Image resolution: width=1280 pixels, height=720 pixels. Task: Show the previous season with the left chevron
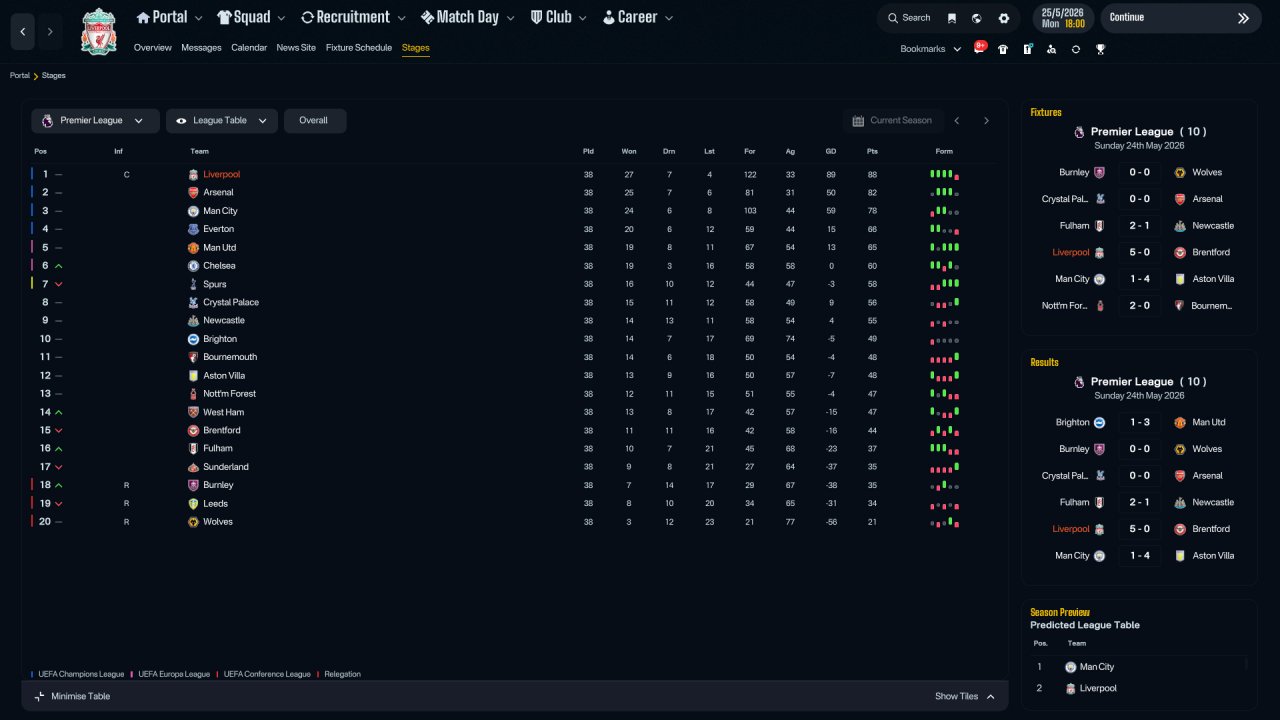pos(957,121)
